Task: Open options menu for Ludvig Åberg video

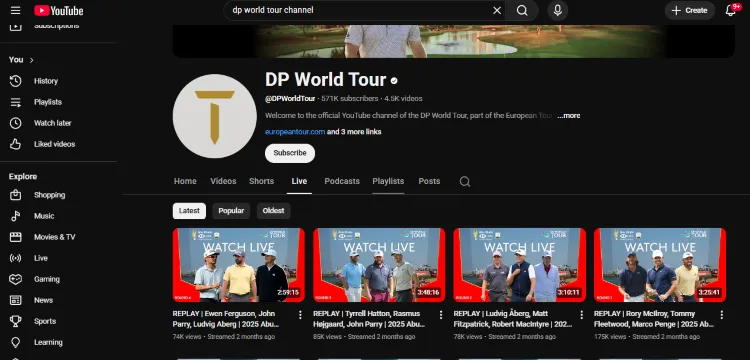Action: point(581,315)
